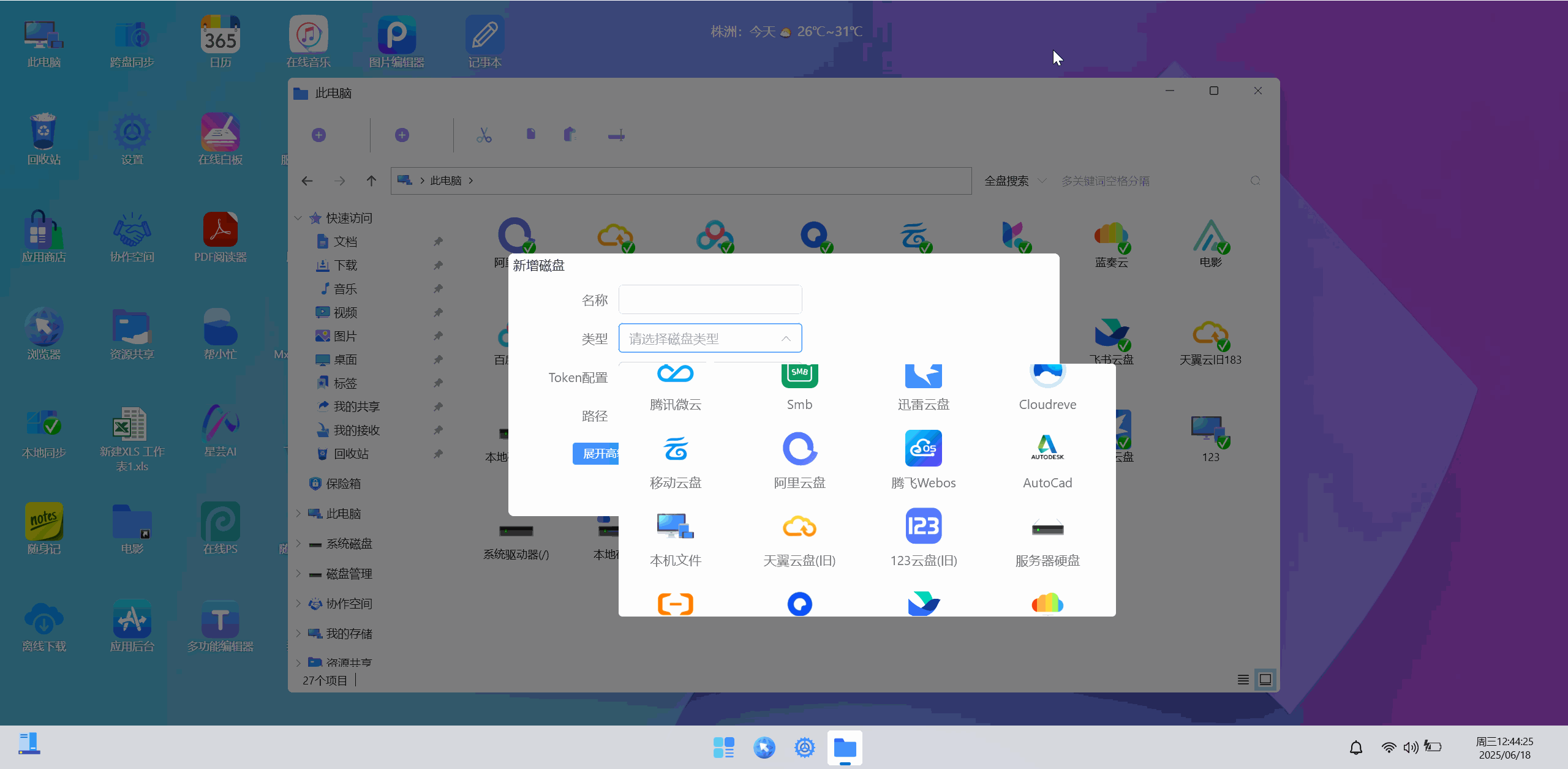Expand 我的存储 tree node
The width and height of the screenshot is (1568, 769).
click(298, 634)
